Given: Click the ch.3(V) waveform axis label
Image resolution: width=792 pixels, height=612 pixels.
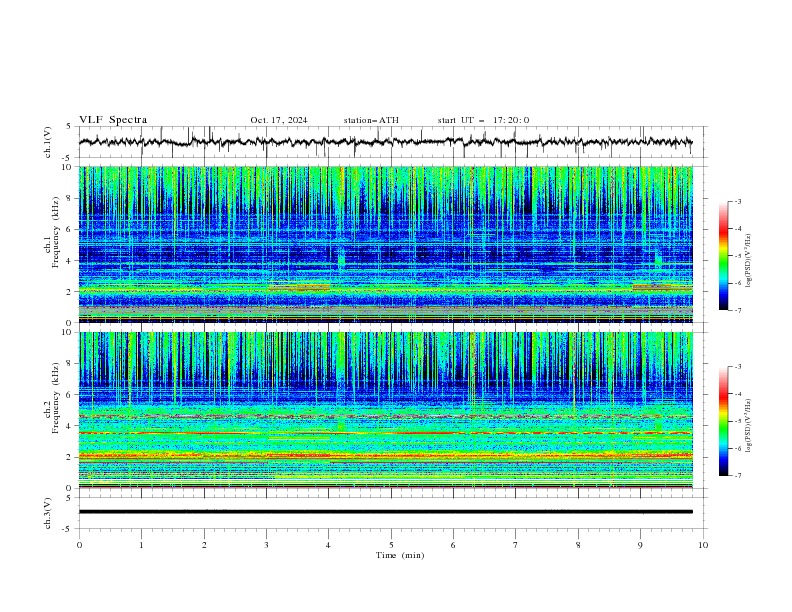Looking at the screenshot, I should (x=48, y=513).
